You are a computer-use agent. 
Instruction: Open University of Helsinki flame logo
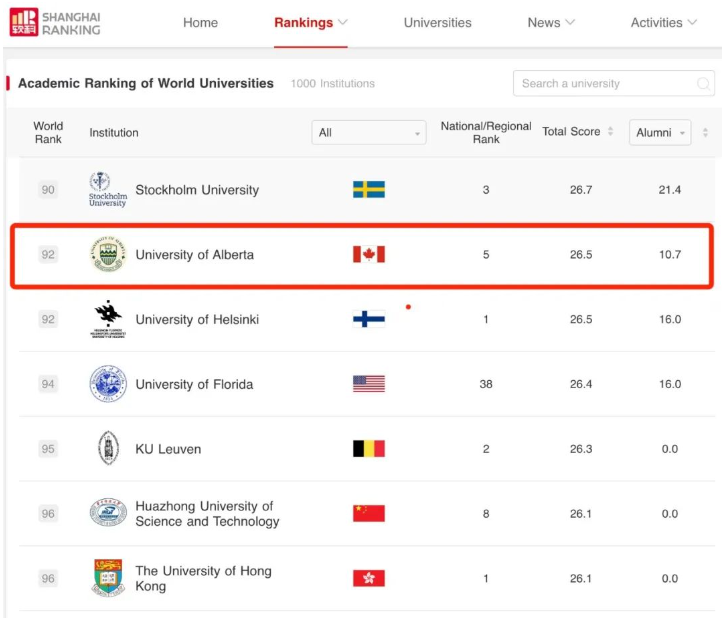[x=108, y=320]
